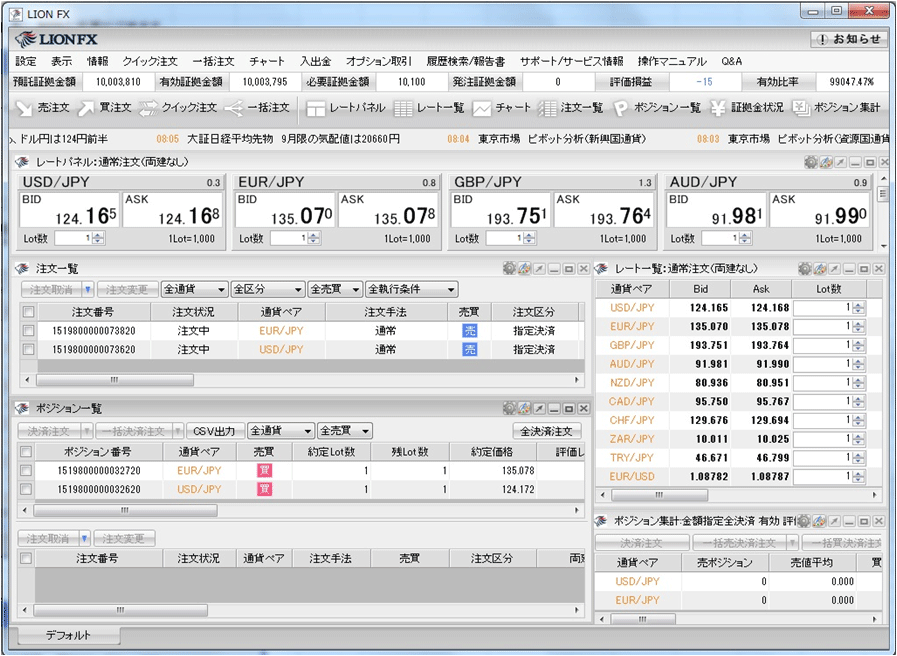Export positions with the CSV出力 button
This screenshot has height=656, width=897.
tap(214, 431)
